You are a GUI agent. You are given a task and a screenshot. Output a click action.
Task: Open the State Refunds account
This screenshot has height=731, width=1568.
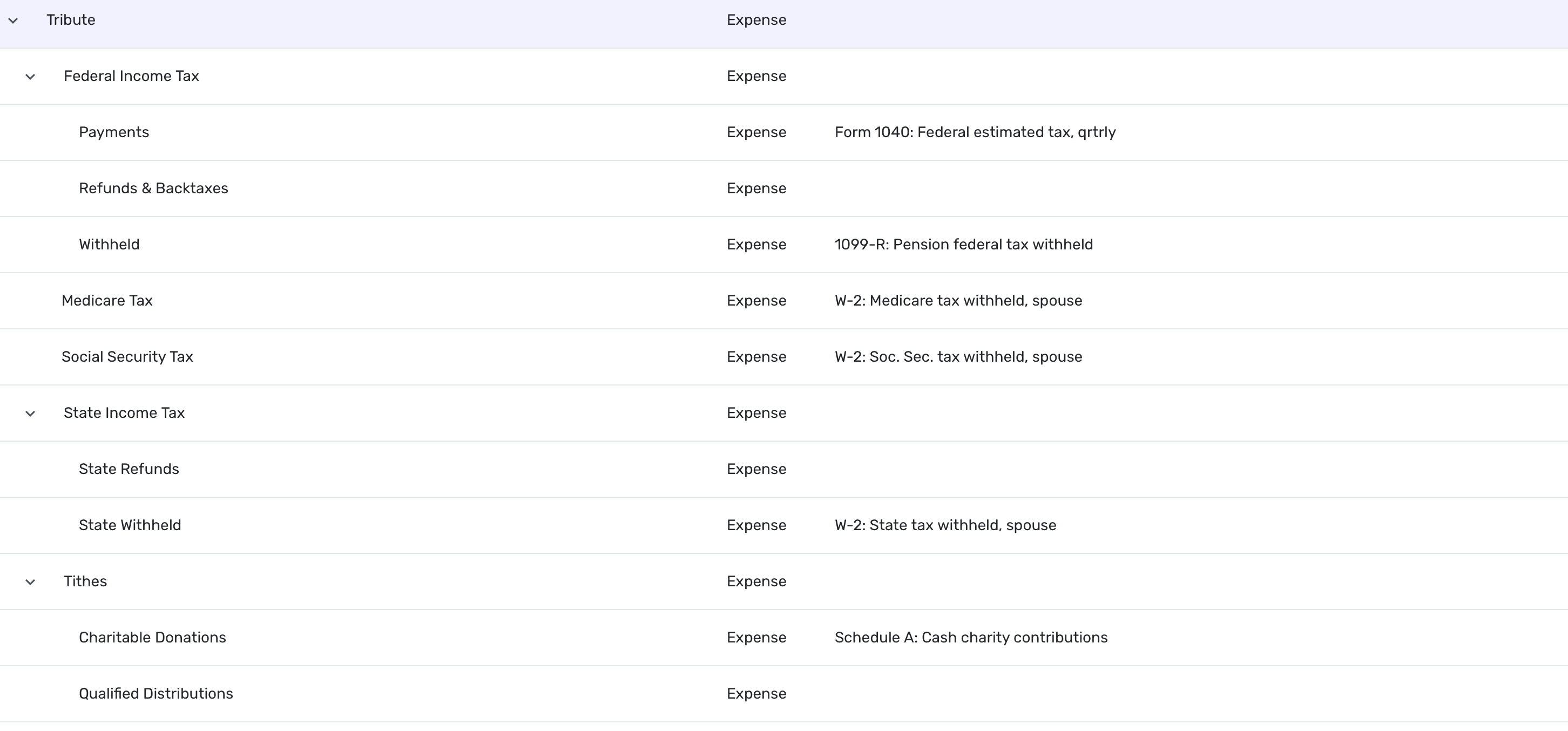point(129,469)
